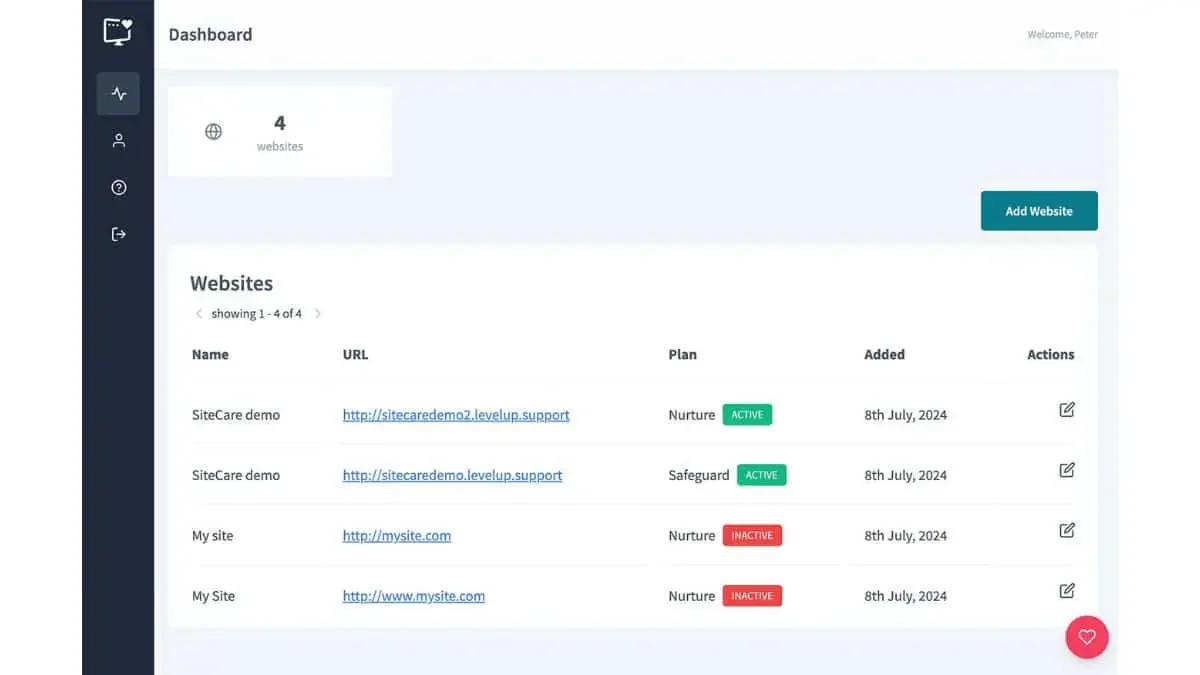Image resolution: width=1200 pixels, height=675 pixels.
Task: Click the INACTIVE badge for My site
Action: pyautogui.click(x=752, y=535)
